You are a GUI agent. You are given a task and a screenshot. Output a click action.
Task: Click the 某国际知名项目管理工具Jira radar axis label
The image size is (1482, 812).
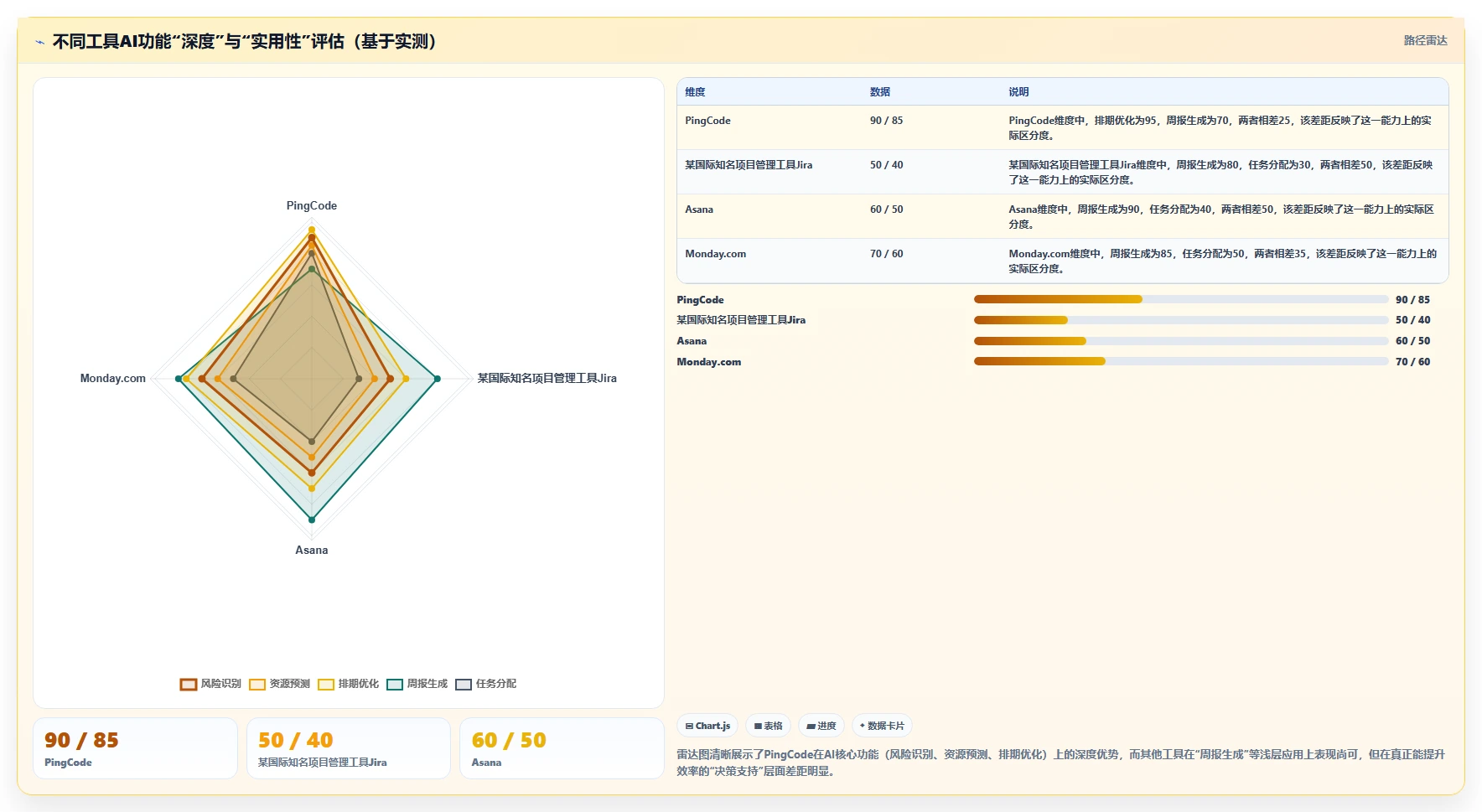[x=547, y=379]
